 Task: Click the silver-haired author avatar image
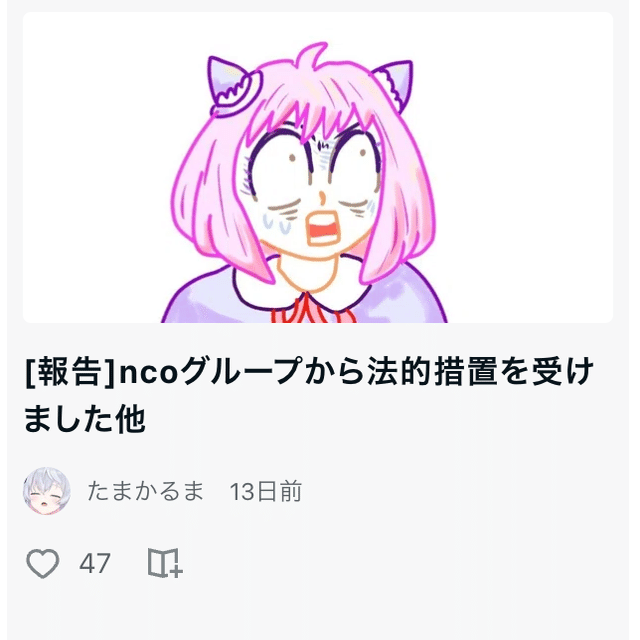[x=47, y=491]
